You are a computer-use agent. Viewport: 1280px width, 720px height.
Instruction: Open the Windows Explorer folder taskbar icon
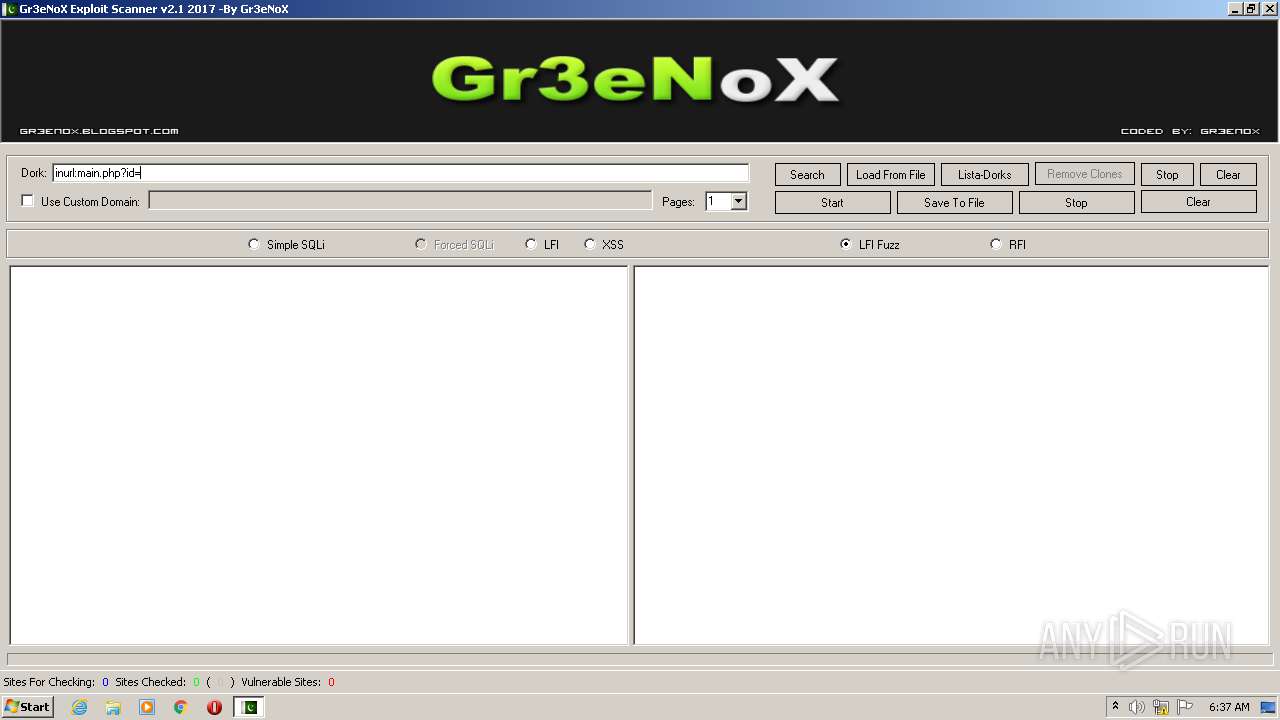click(x=113, y=707)
